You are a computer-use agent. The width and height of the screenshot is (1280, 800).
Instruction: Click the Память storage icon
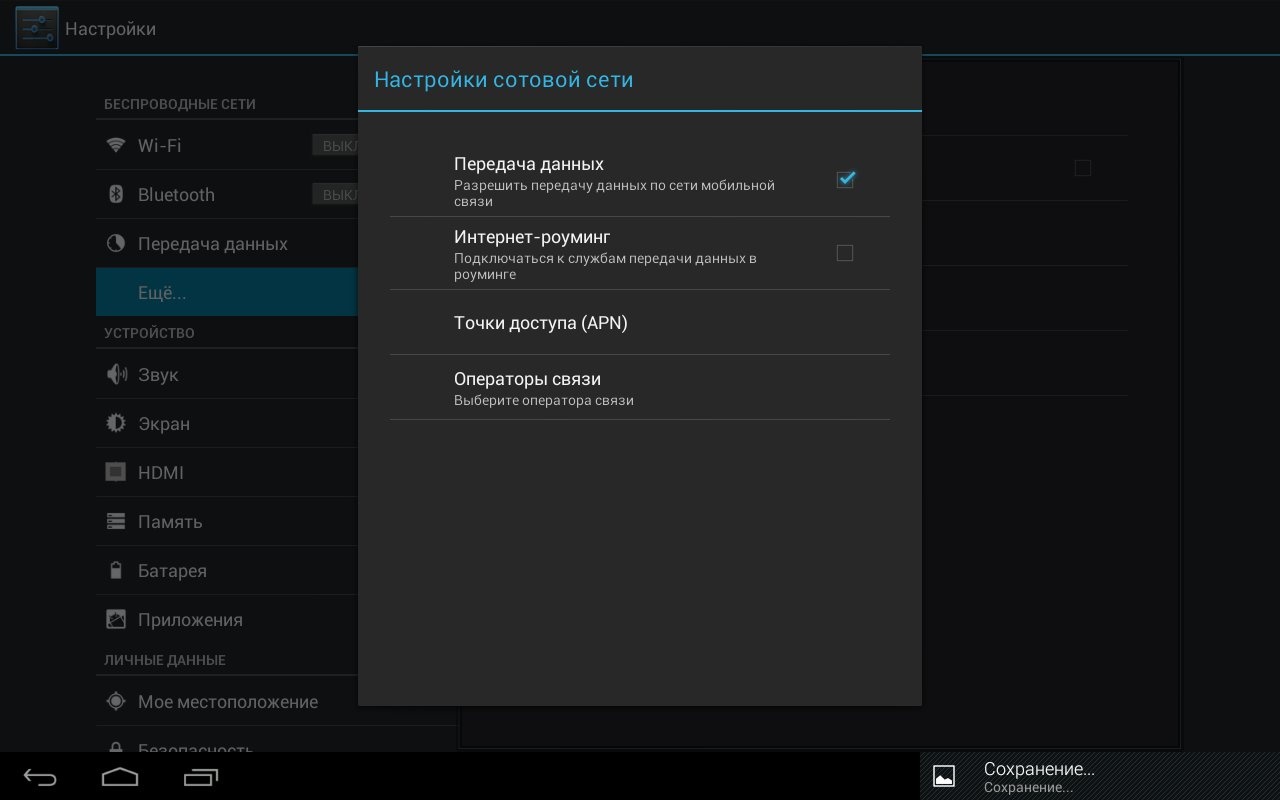[116, 522]
